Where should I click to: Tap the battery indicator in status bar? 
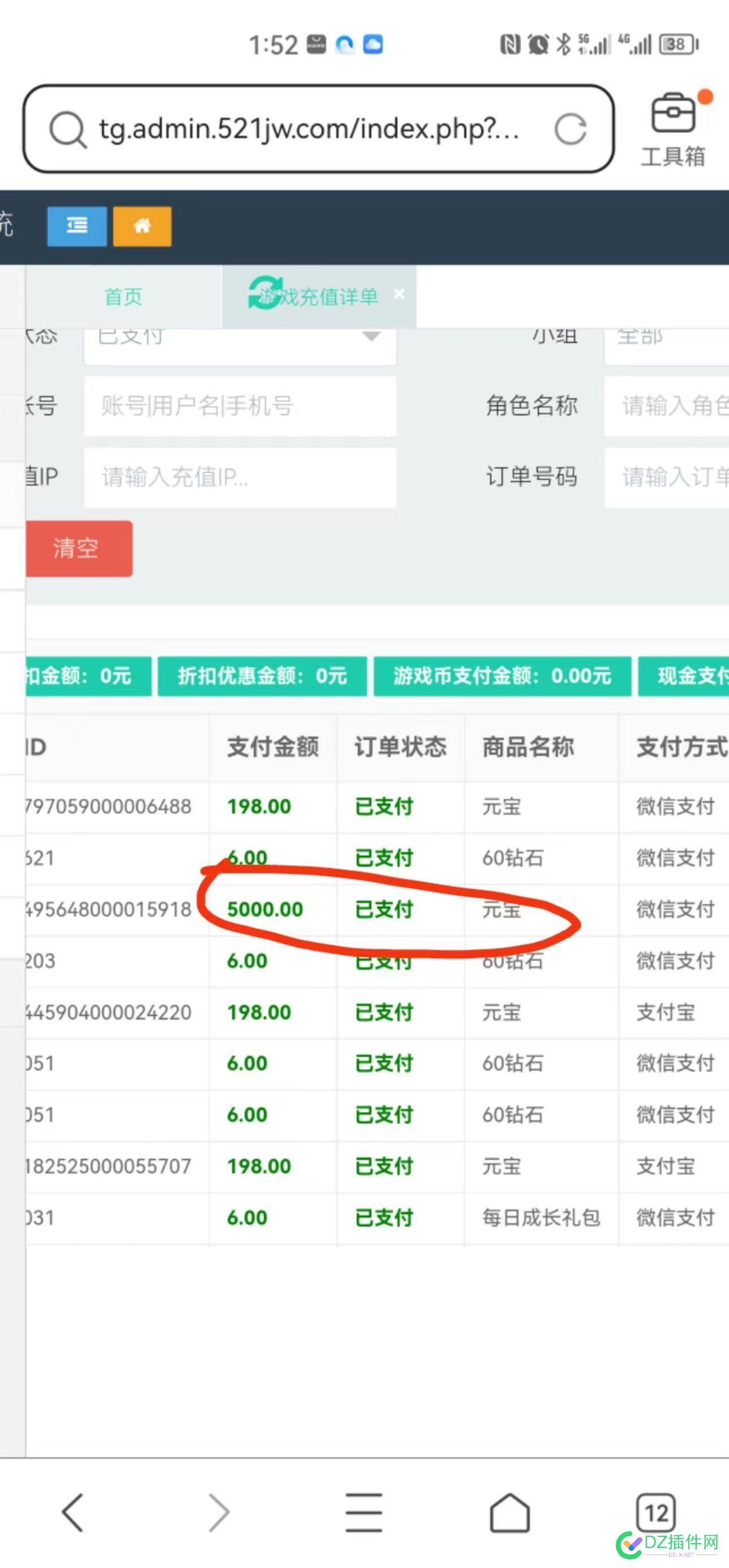click(x=679, y=45)
